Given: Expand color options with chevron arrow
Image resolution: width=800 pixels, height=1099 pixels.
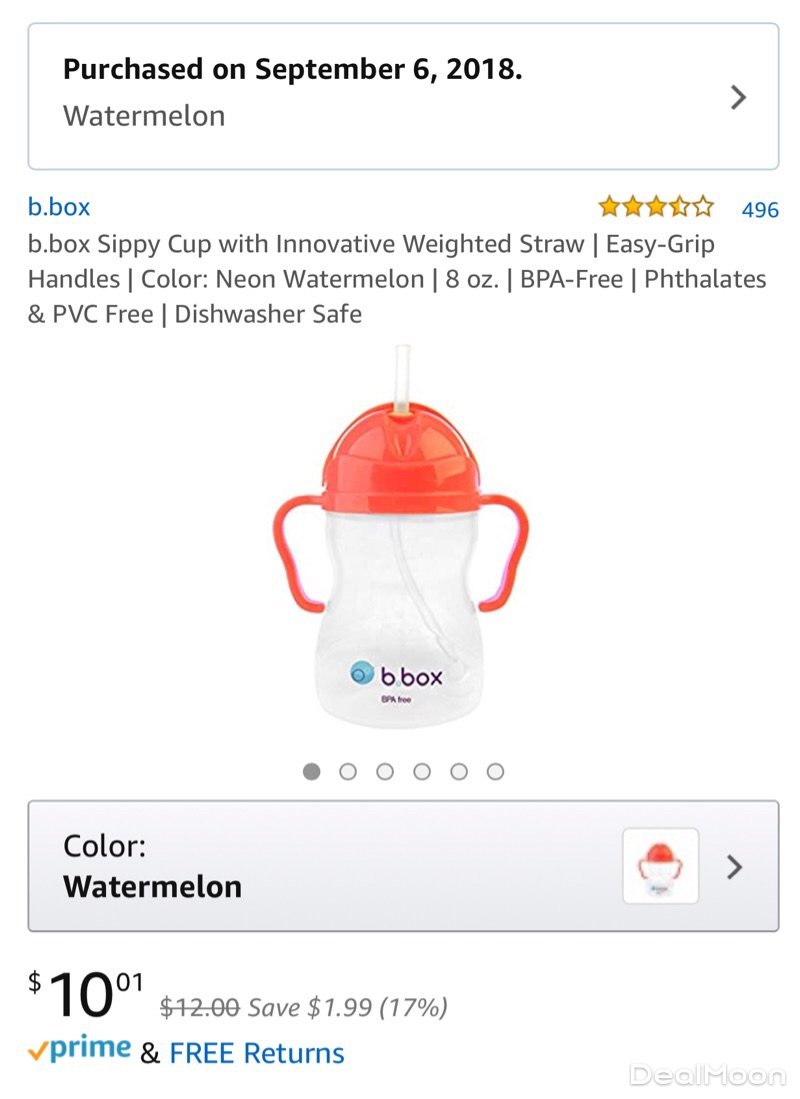Looking at the screenshot, I should click(x=734, y=867).
